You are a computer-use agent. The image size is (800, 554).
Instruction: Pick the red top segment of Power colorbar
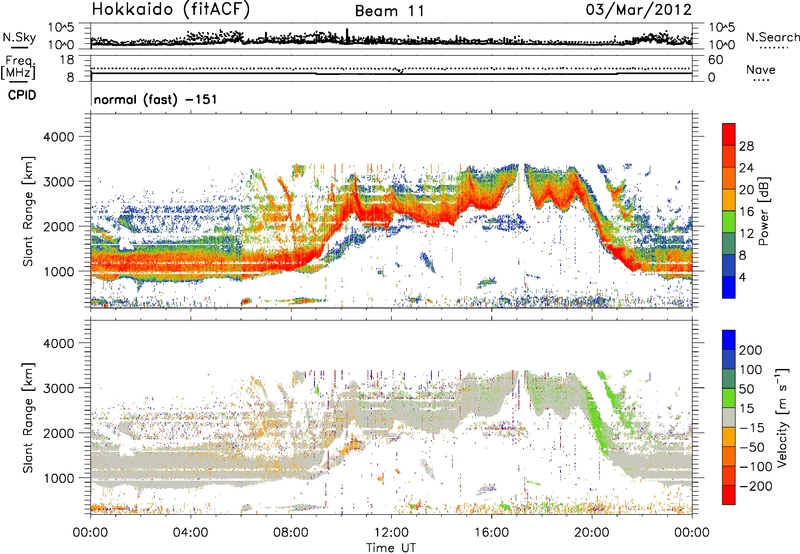pos(729,134)
